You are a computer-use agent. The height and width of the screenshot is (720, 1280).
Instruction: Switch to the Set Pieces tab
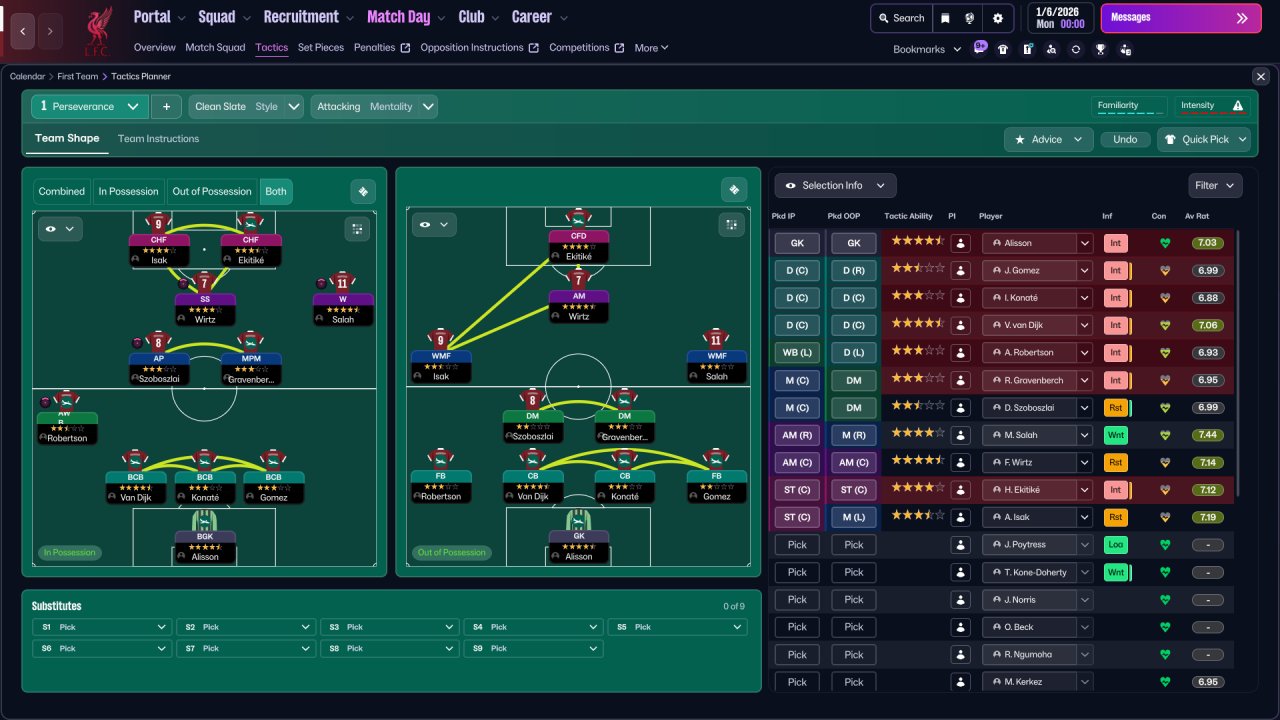pos(321,48)
